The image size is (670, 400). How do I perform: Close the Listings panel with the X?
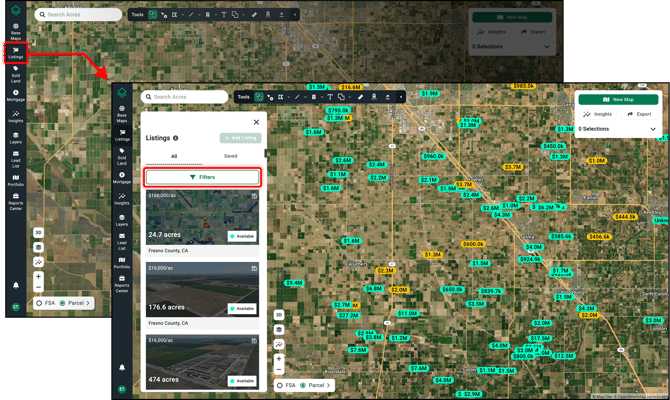256,122
